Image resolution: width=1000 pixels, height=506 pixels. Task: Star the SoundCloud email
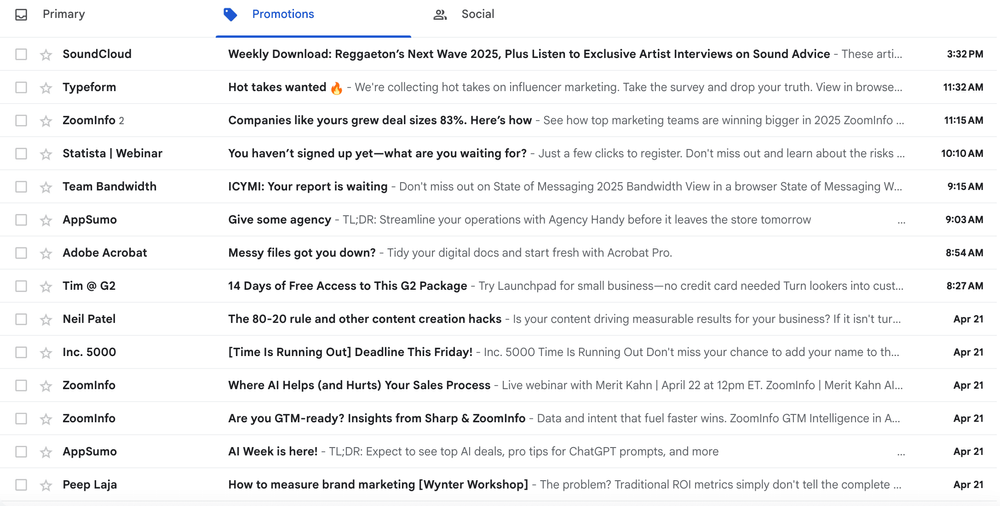pyautogui.click(x=46, y=54)
